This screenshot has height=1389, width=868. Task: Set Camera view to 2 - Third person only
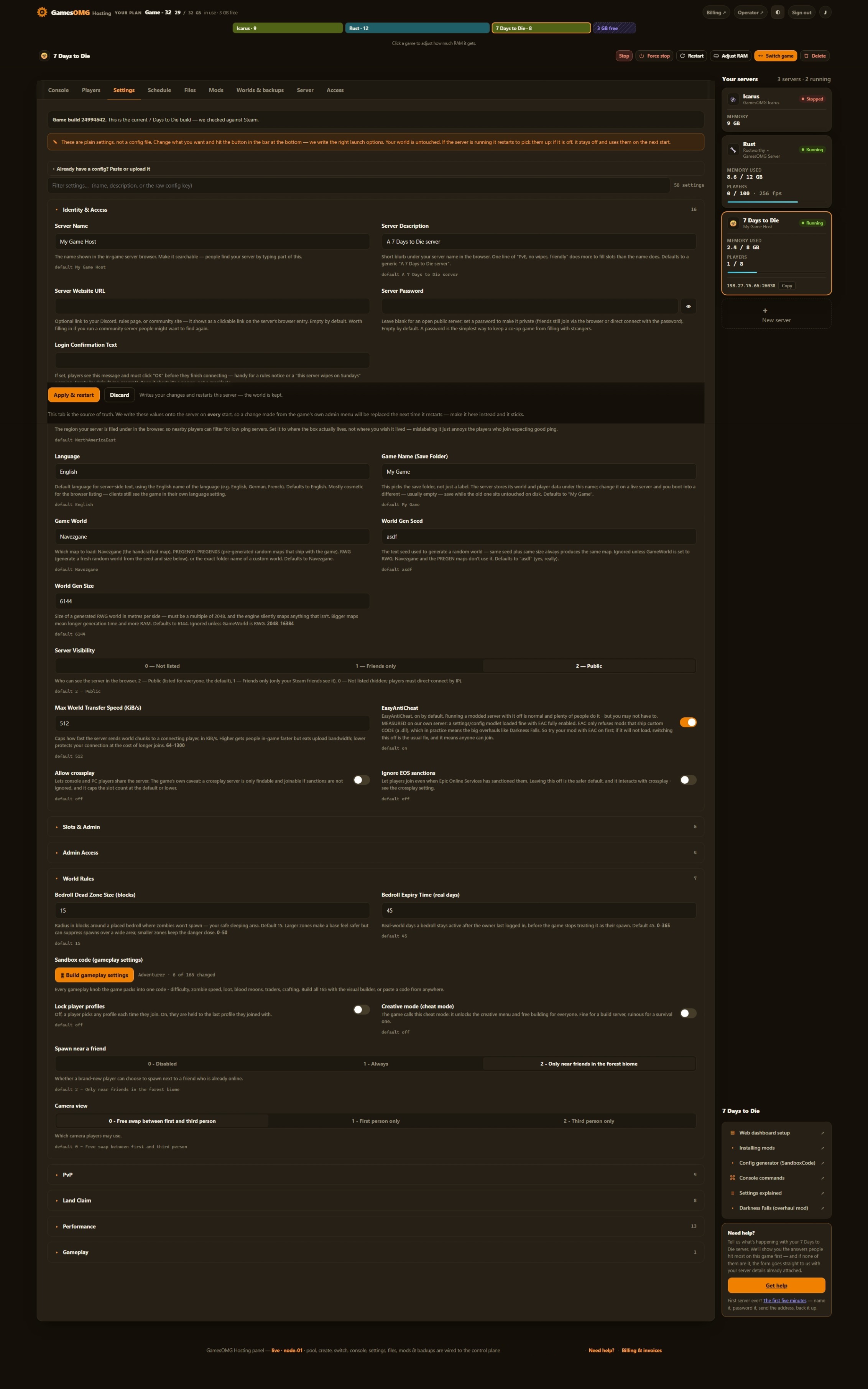click(589, 1120)
